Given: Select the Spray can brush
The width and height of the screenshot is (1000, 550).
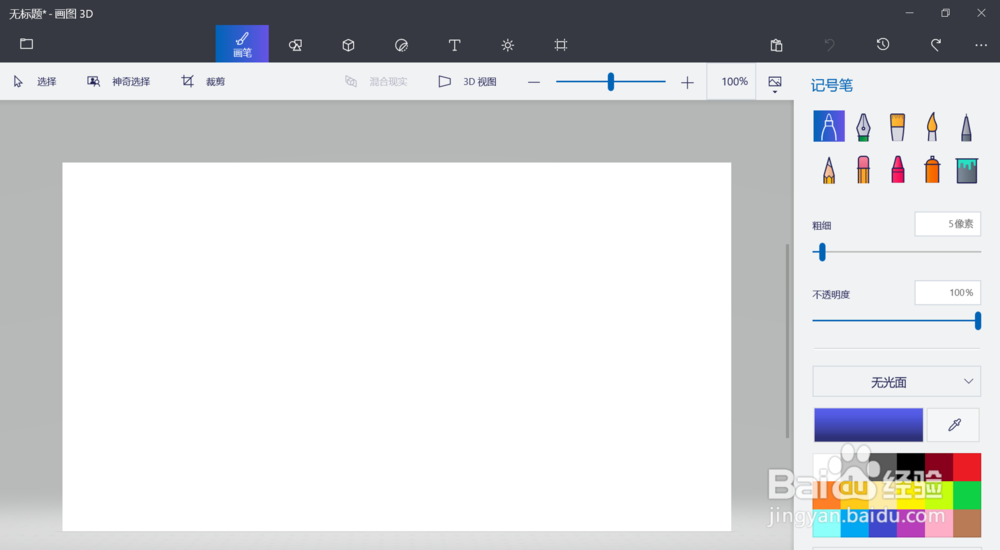Looking at the screenshot, I should [932, 170].
